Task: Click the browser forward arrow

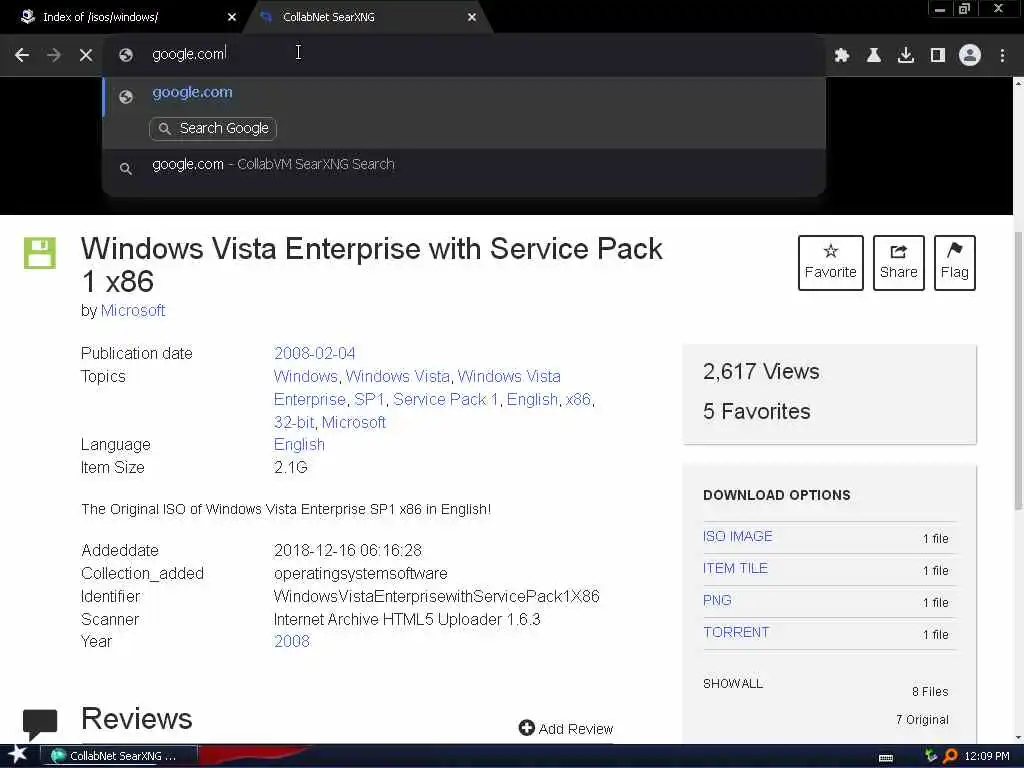Action: [x=54, y=55]
